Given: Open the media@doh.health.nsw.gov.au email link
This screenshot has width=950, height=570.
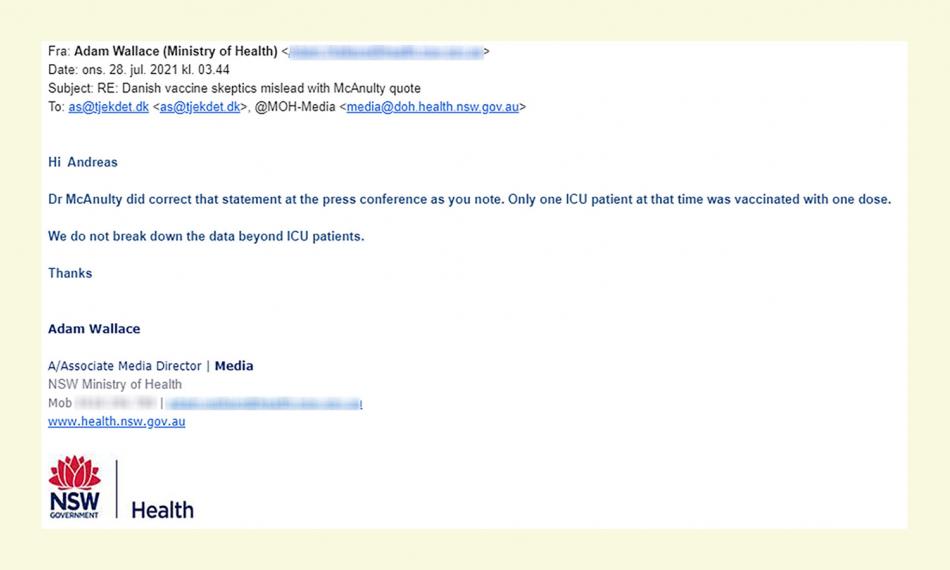Looking at the screenshot, I should point(432,107).
